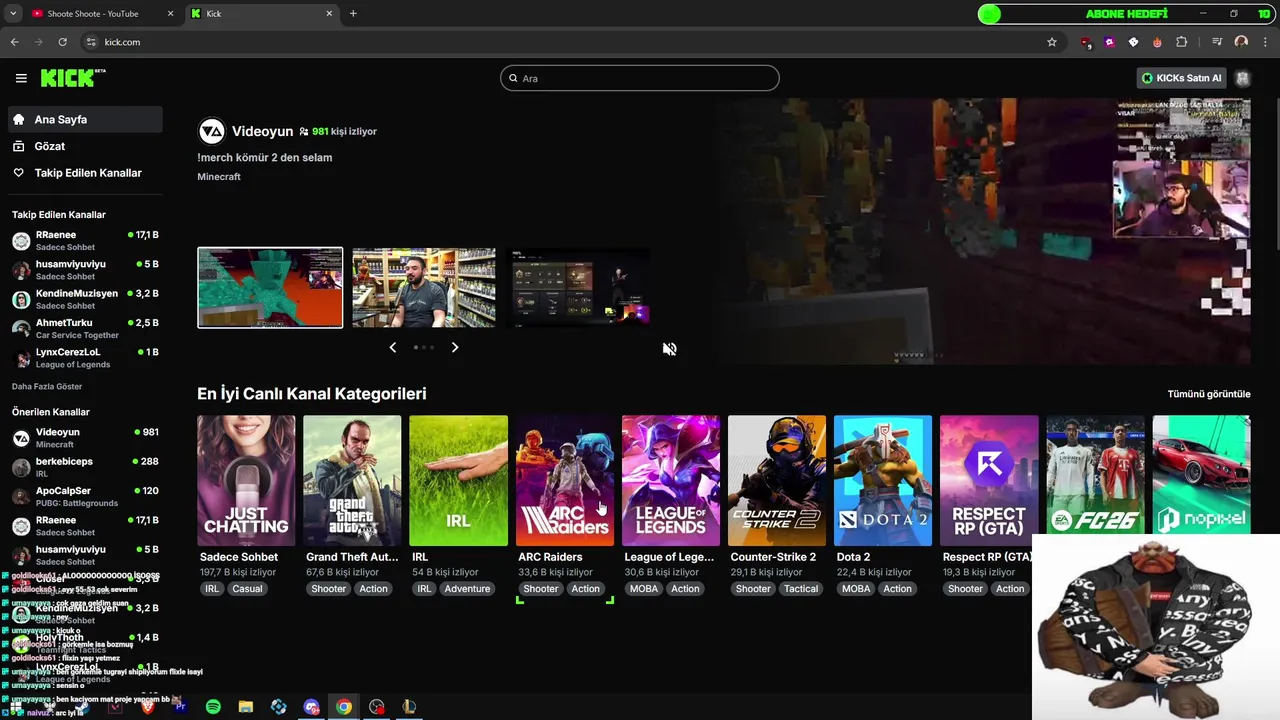Open the Chrome media control icon

pyautogui.click(x=1217, y=42)
